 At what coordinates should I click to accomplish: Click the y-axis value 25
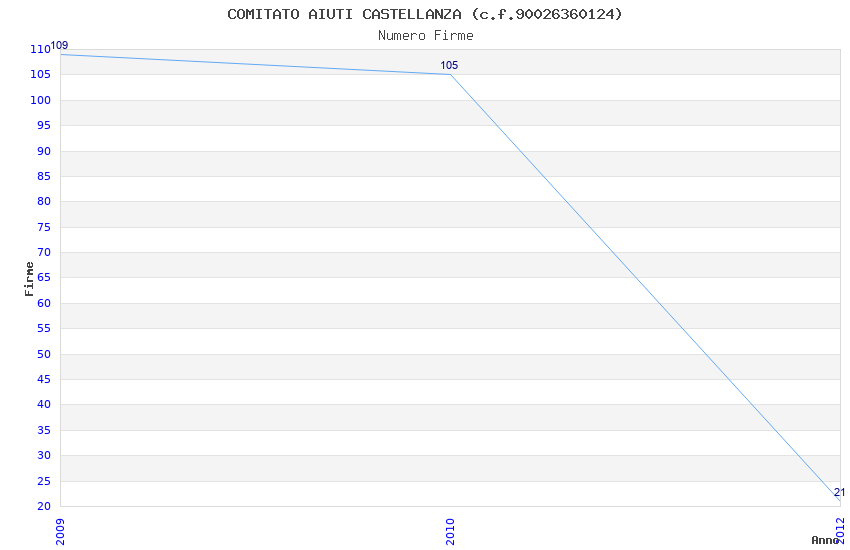pos(43,481)
